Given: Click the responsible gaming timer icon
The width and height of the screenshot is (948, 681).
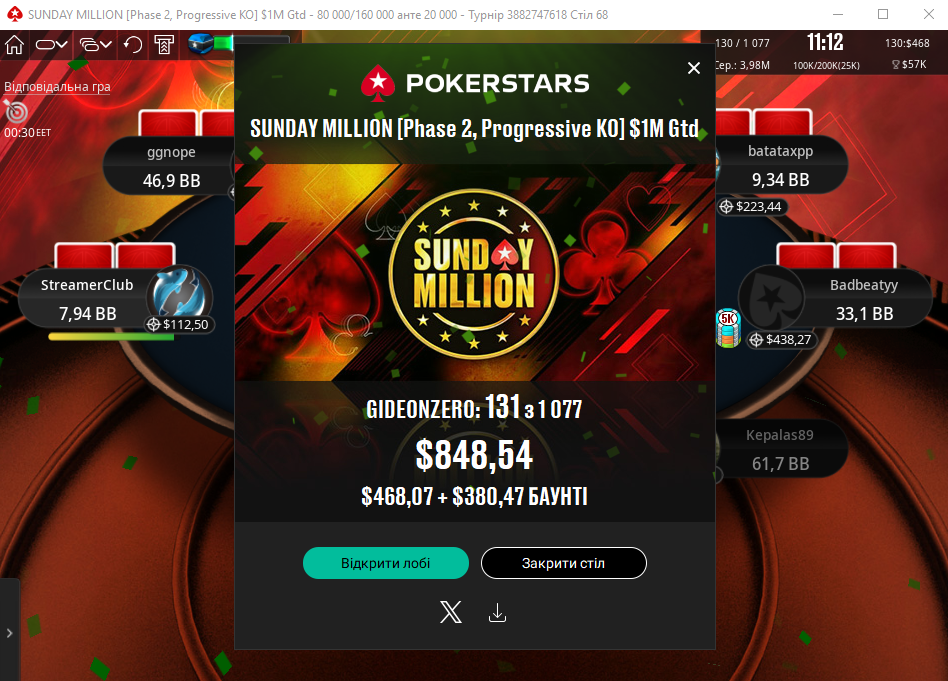Looking at the screenshot, I should point(16,112).
